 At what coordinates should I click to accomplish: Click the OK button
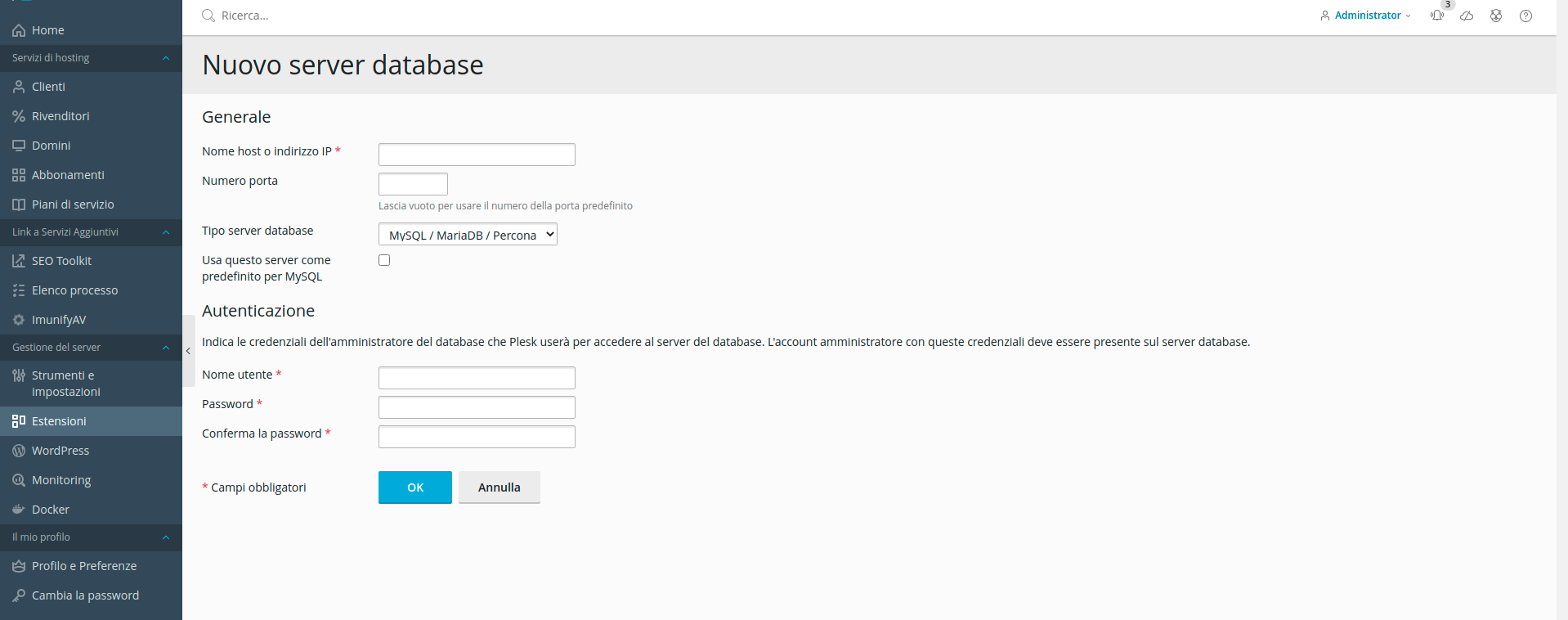414,487
